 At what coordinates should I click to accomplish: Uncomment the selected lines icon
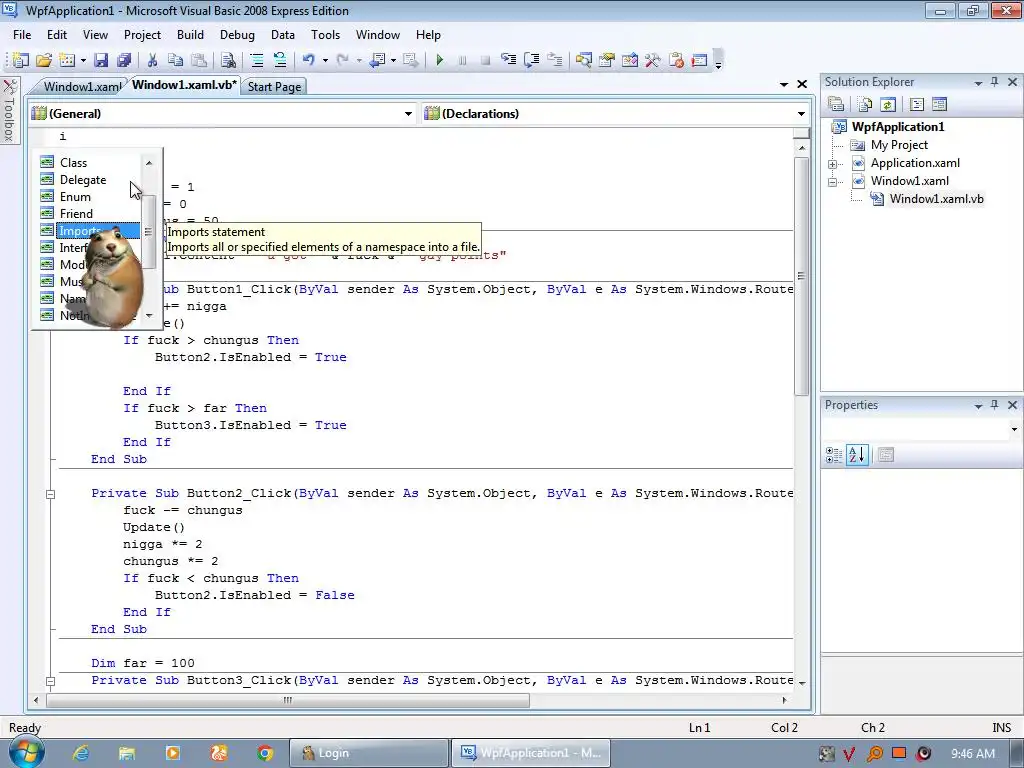(280, 61)
